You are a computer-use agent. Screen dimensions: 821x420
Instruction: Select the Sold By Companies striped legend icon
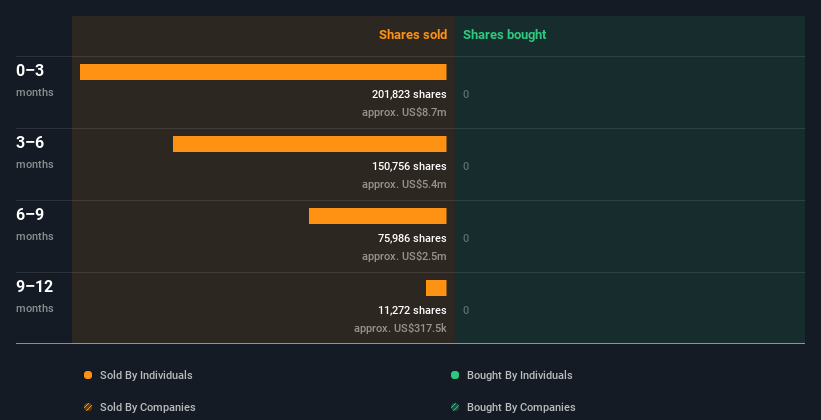[x=88, y=407]
